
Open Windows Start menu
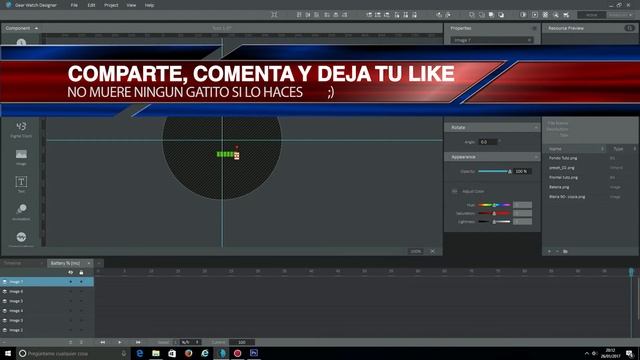(x=8, y=353)
